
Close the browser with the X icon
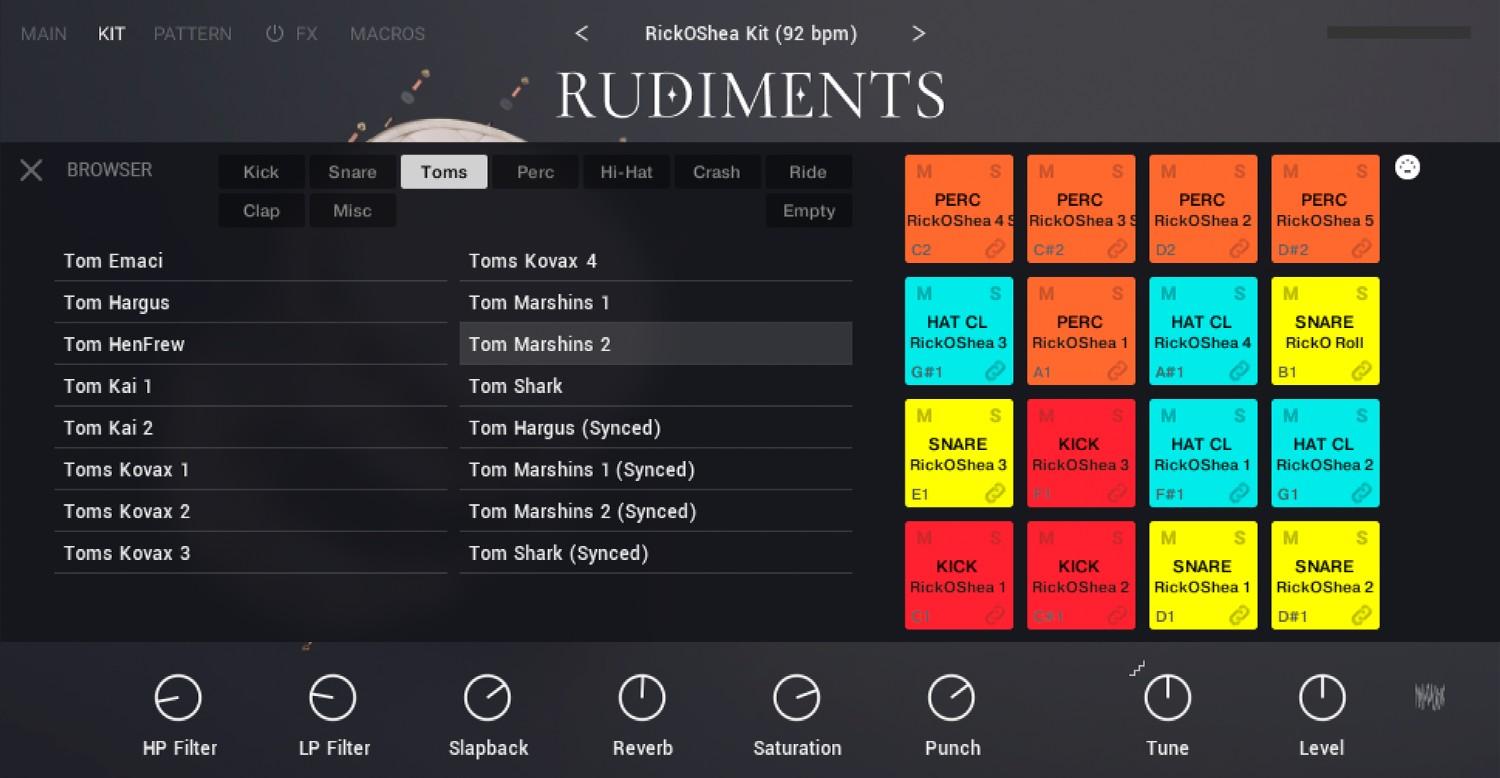[31, 170]
